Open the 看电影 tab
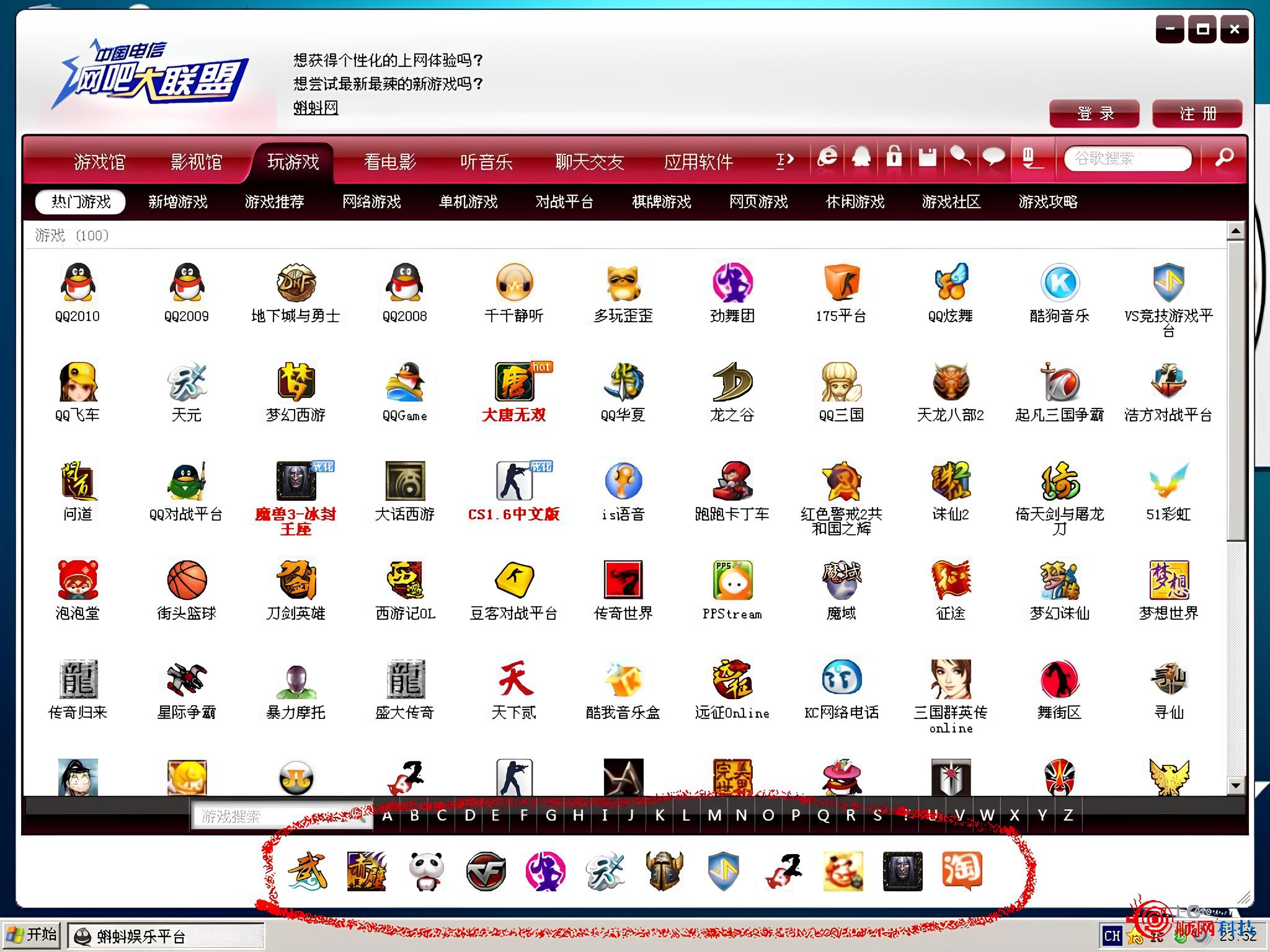Image resolution: width=1270 pixels, height=952 pixels. point(390,162)
